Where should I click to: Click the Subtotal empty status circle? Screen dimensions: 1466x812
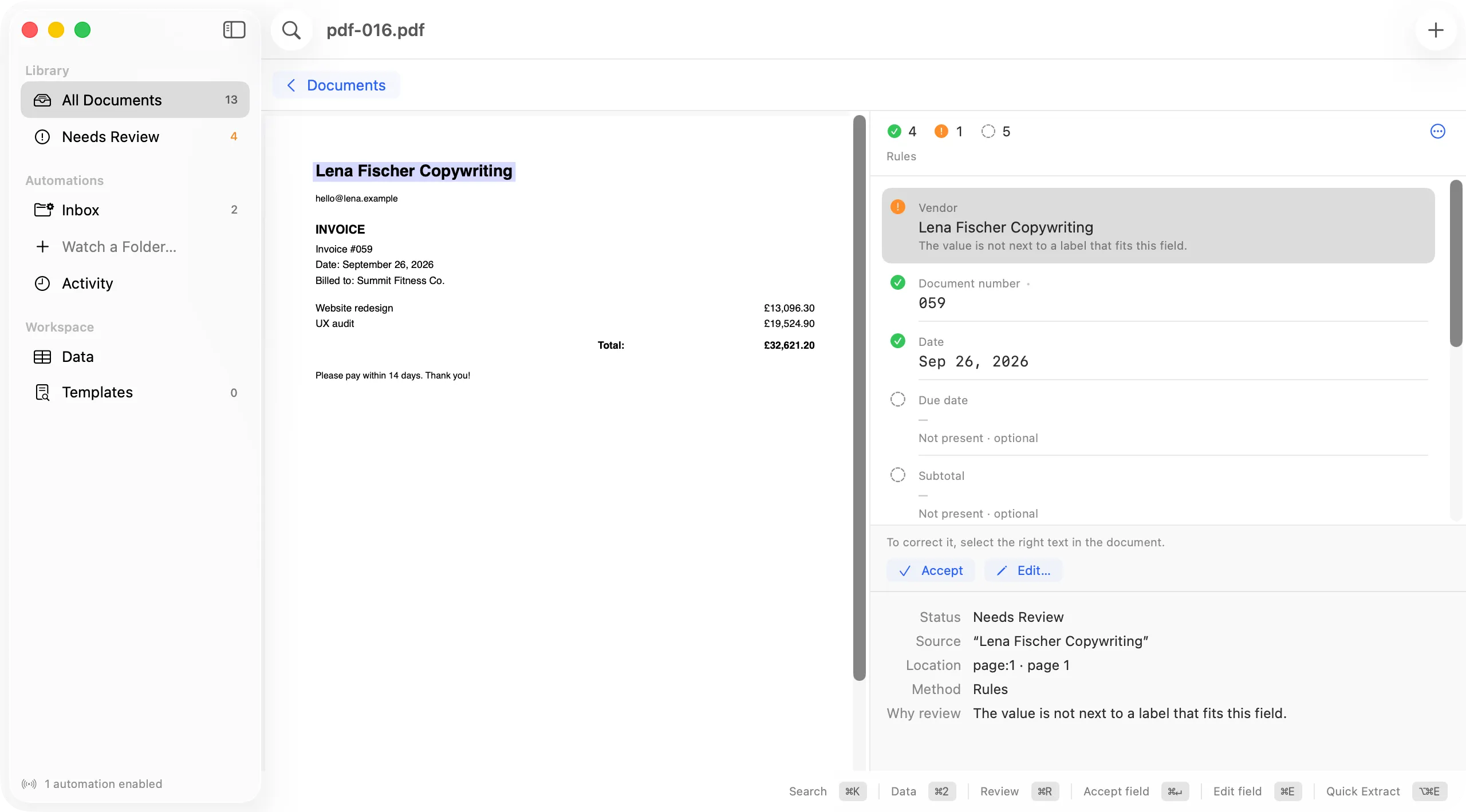pyautogui.click(x=897, y=475)
